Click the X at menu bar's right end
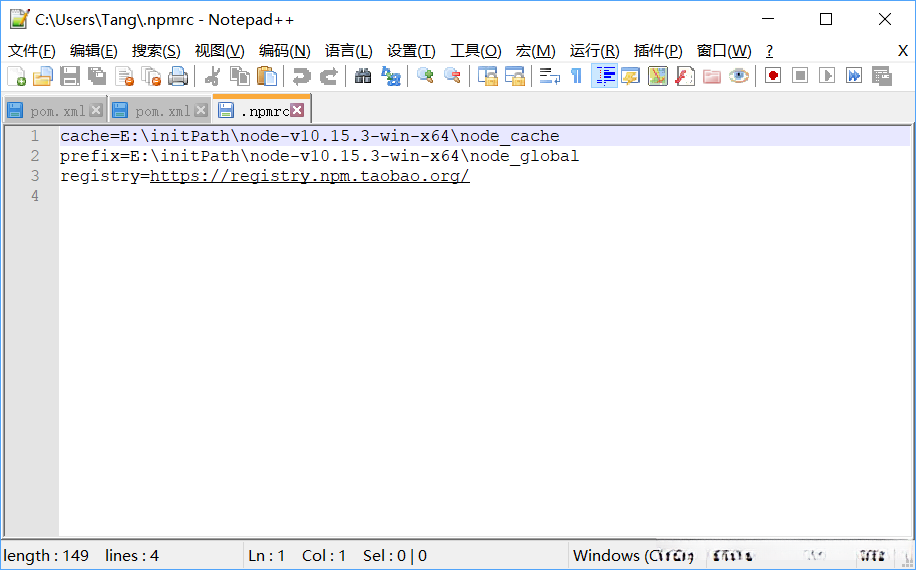The width and height of the screenshot is (916, 570). click(903, 51)
